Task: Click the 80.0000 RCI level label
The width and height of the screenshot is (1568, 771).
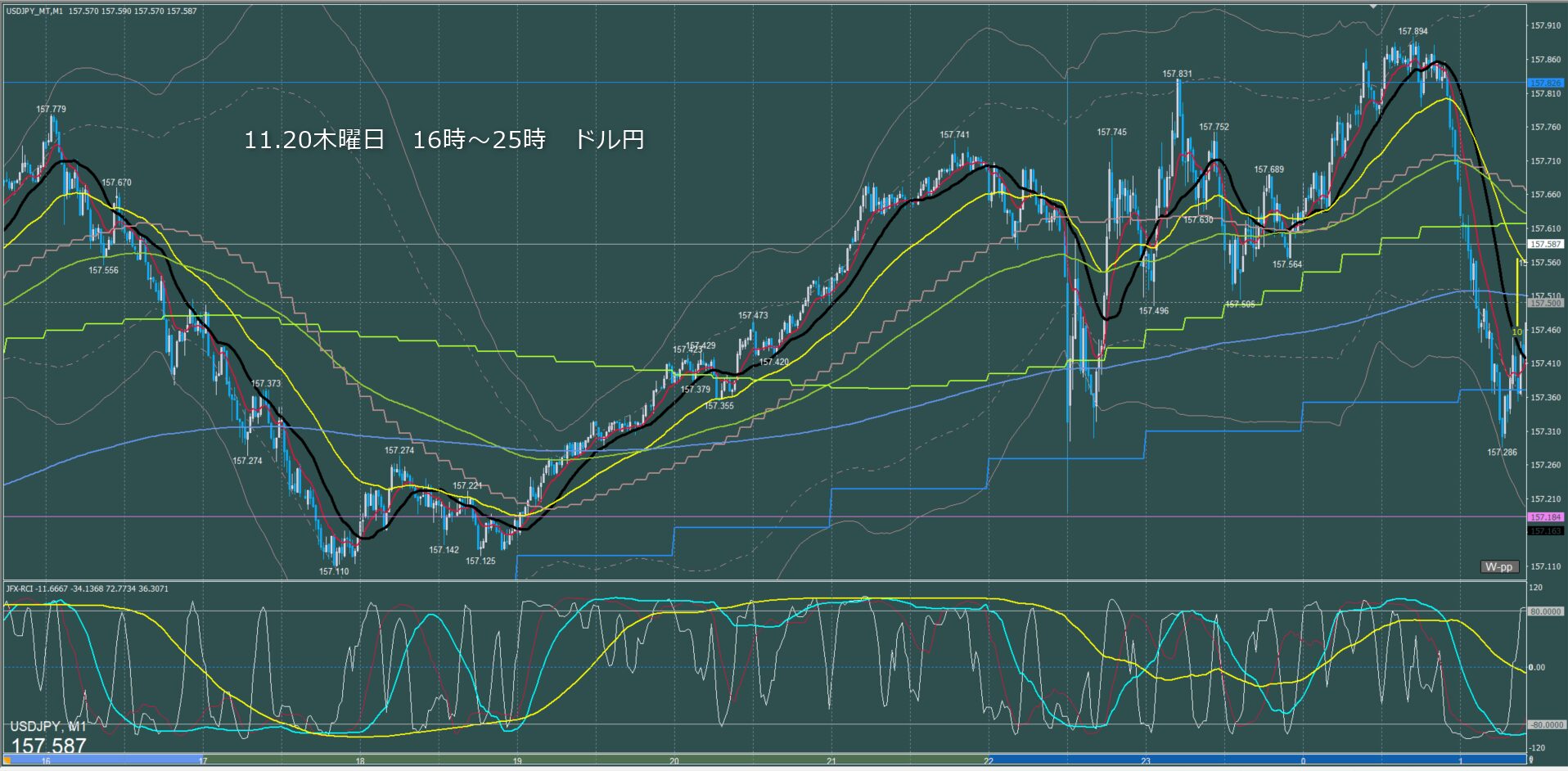Action: point(1545,611)
